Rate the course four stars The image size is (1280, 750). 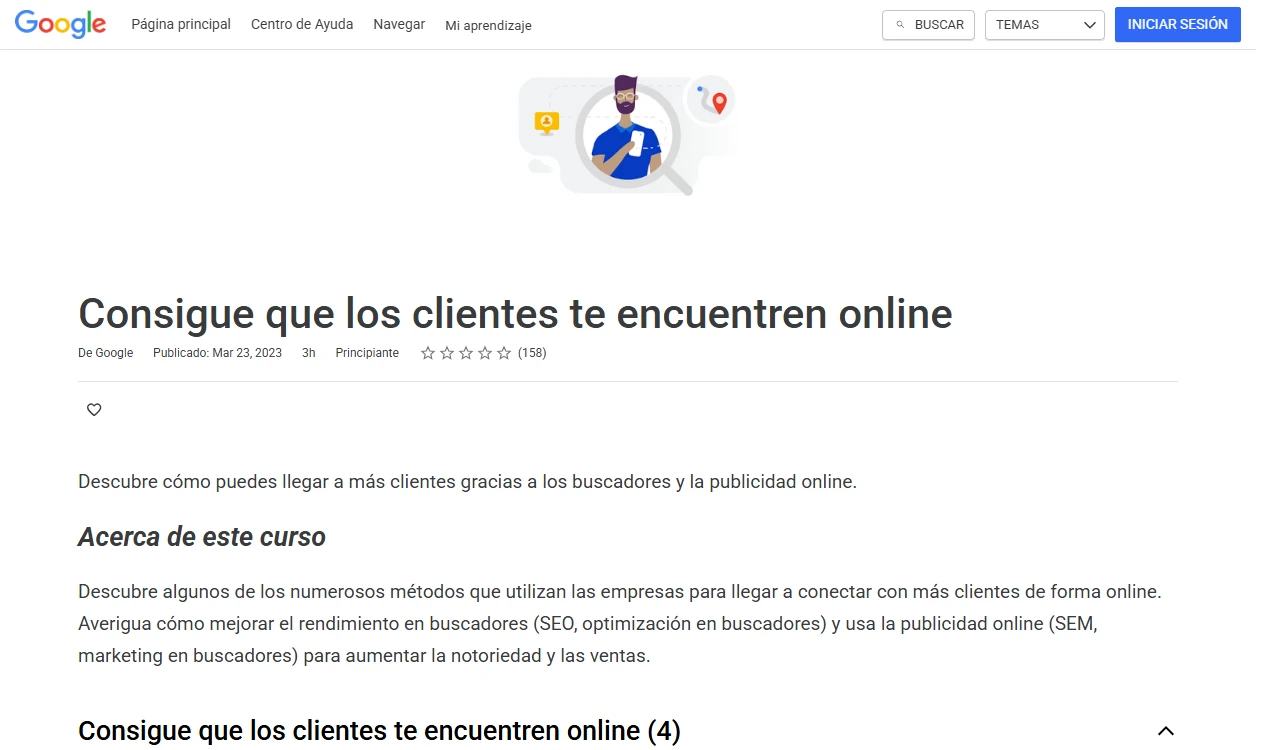[485, 353]
